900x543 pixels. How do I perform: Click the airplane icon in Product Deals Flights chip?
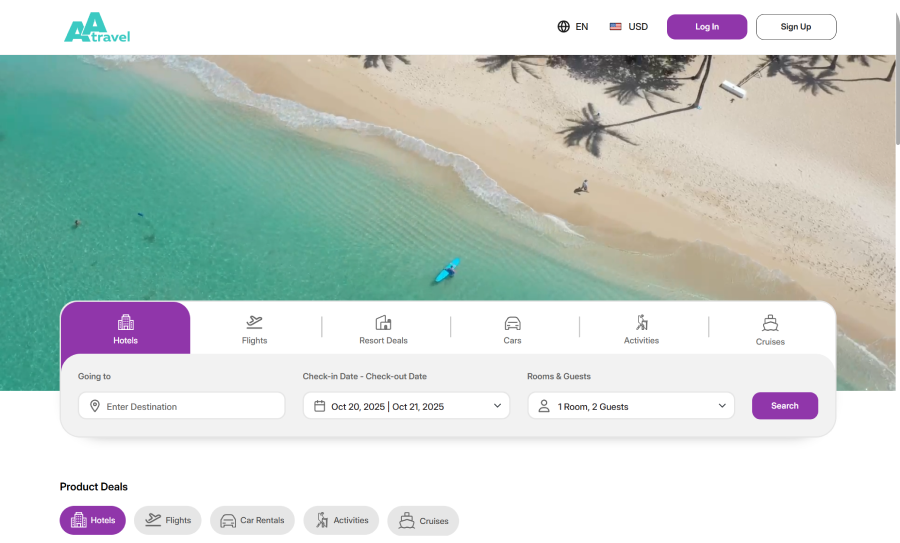(153, 519)
